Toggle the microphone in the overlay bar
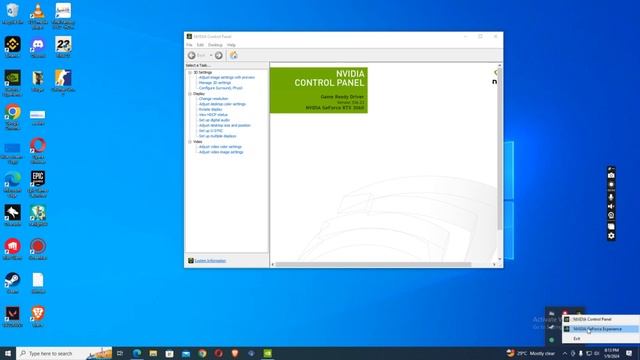 point(611,197)
